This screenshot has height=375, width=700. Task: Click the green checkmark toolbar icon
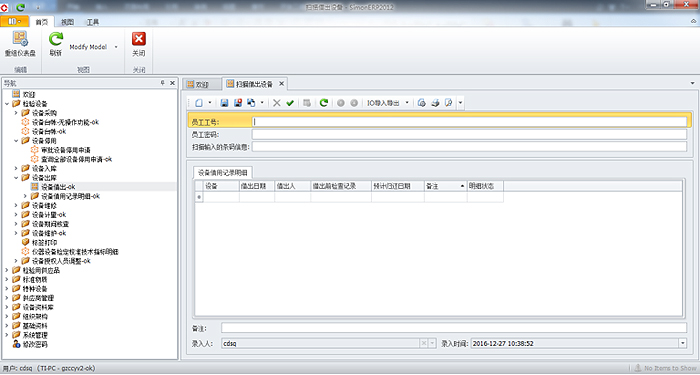tap(290, 103)
